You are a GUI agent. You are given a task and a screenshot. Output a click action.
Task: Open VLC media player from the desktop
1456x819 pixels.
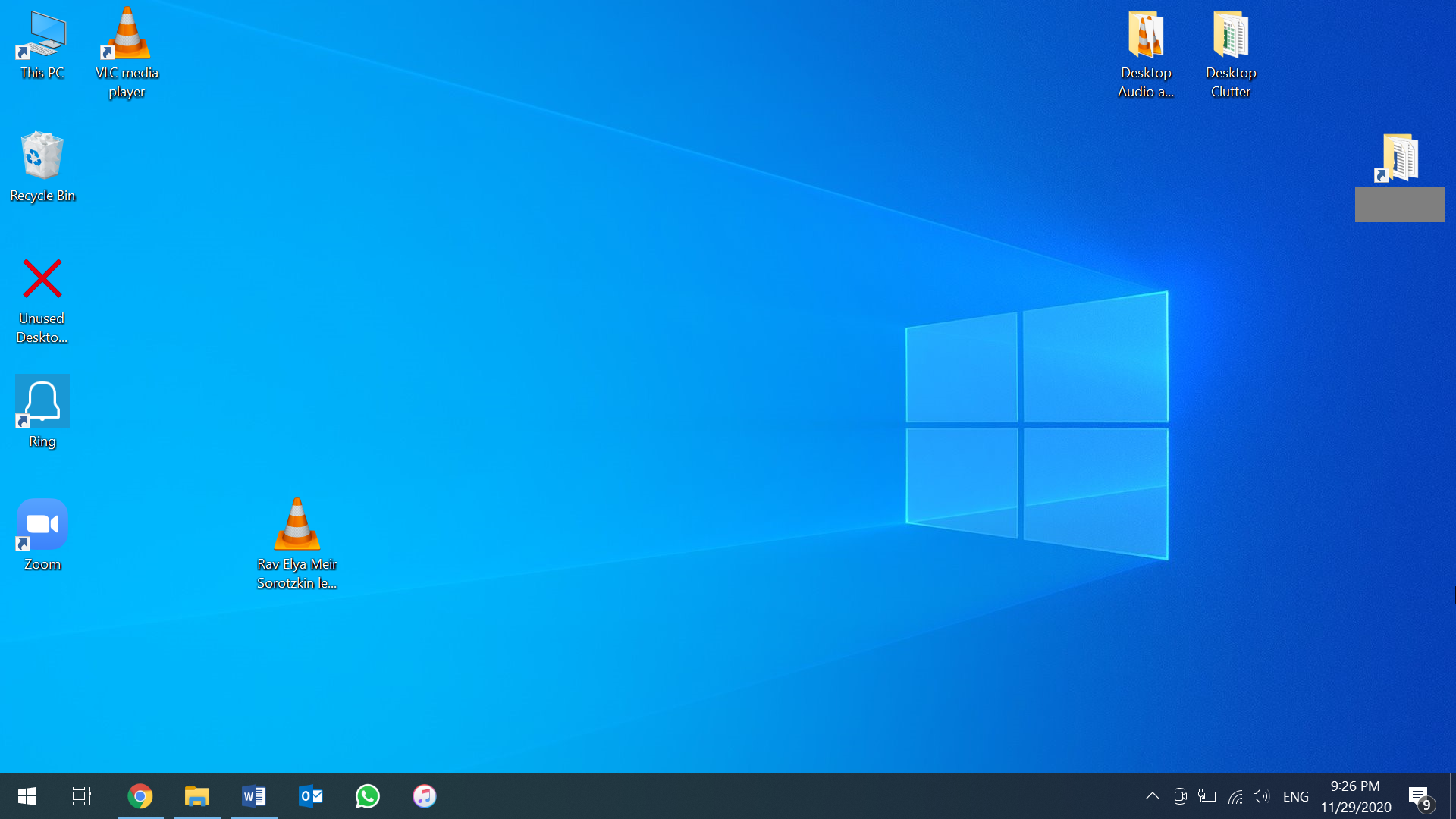[127, 36]
